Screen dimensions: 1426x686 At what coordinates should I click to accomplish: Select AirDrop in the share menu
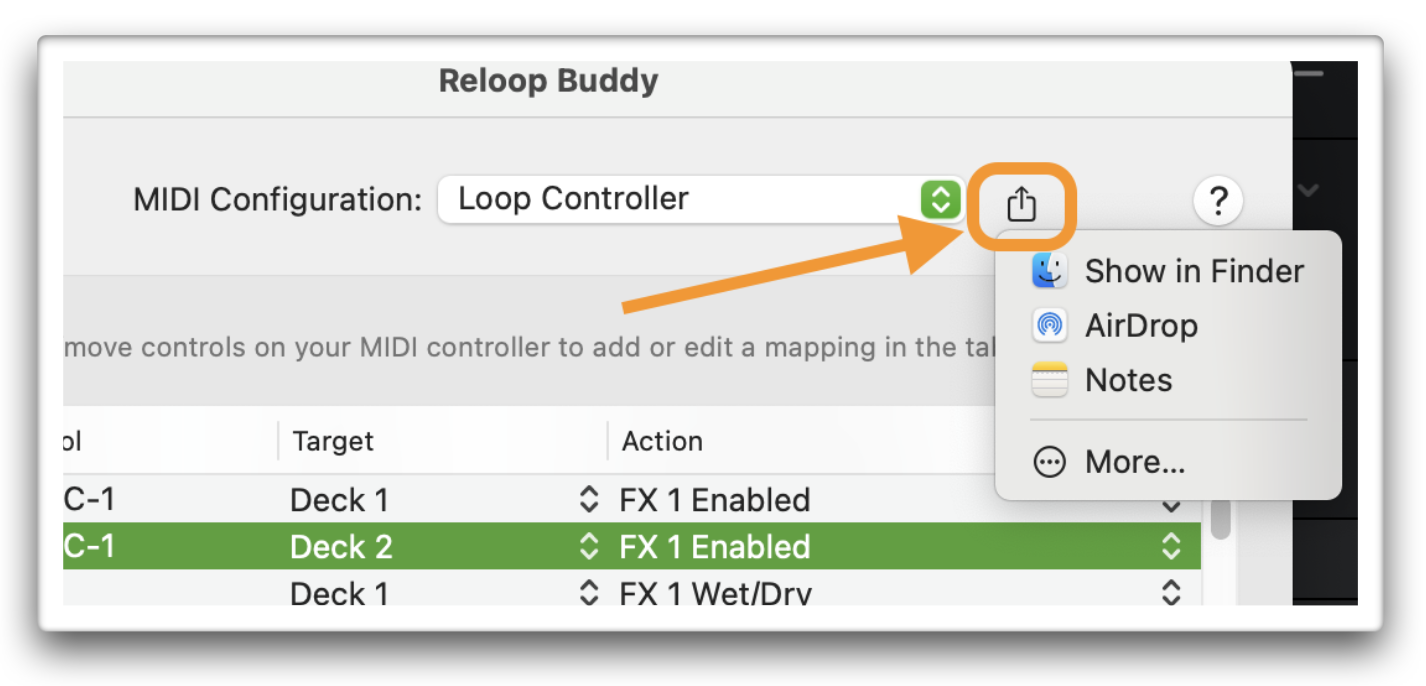tap(1115, 325)
